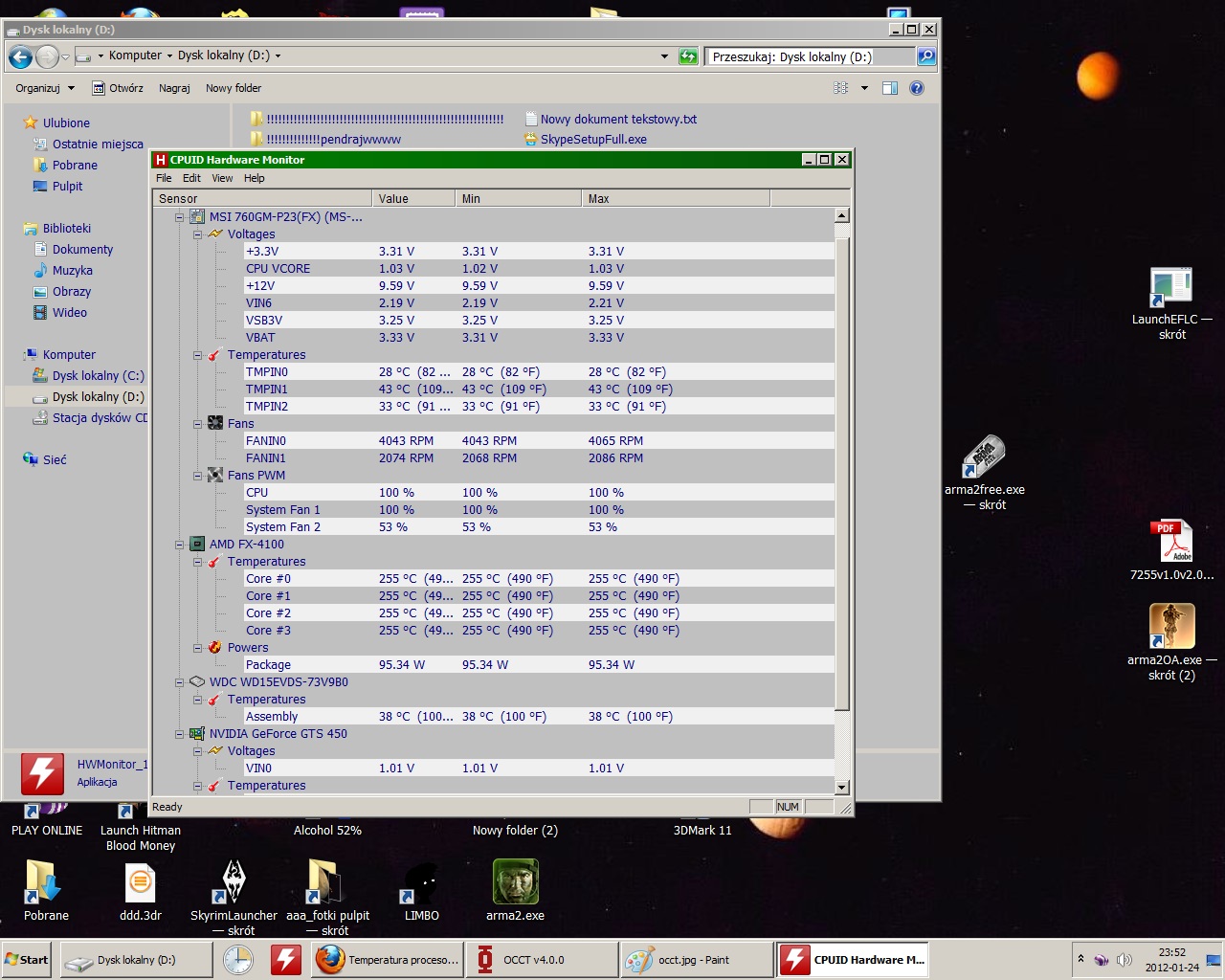Collapse the AMD FX-4100 node
The height and width of the screenshot is (980, 1225).
tap(179, 545)
